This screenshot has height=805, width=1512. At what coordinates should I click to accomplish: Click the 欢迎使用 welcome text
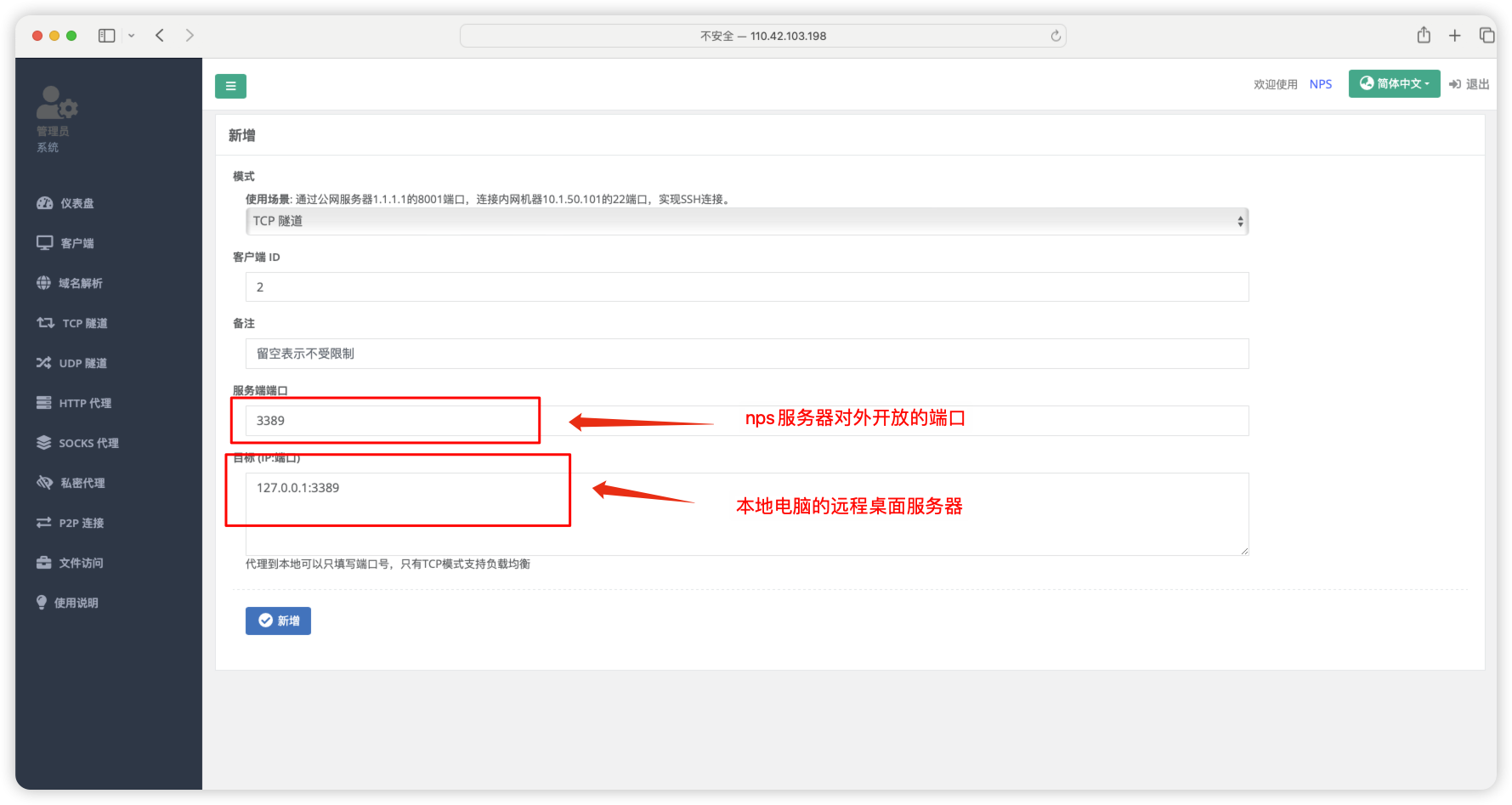[1275, 84]
